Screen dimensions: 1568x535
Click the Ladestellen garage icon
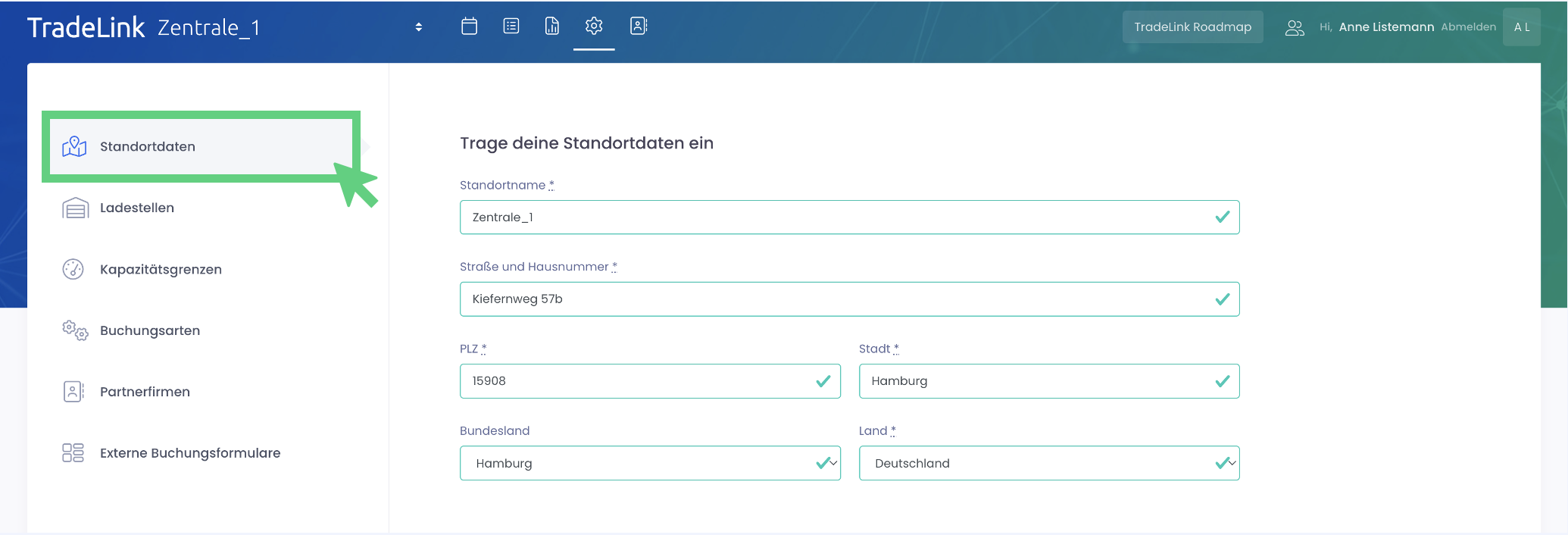[75, 208]
